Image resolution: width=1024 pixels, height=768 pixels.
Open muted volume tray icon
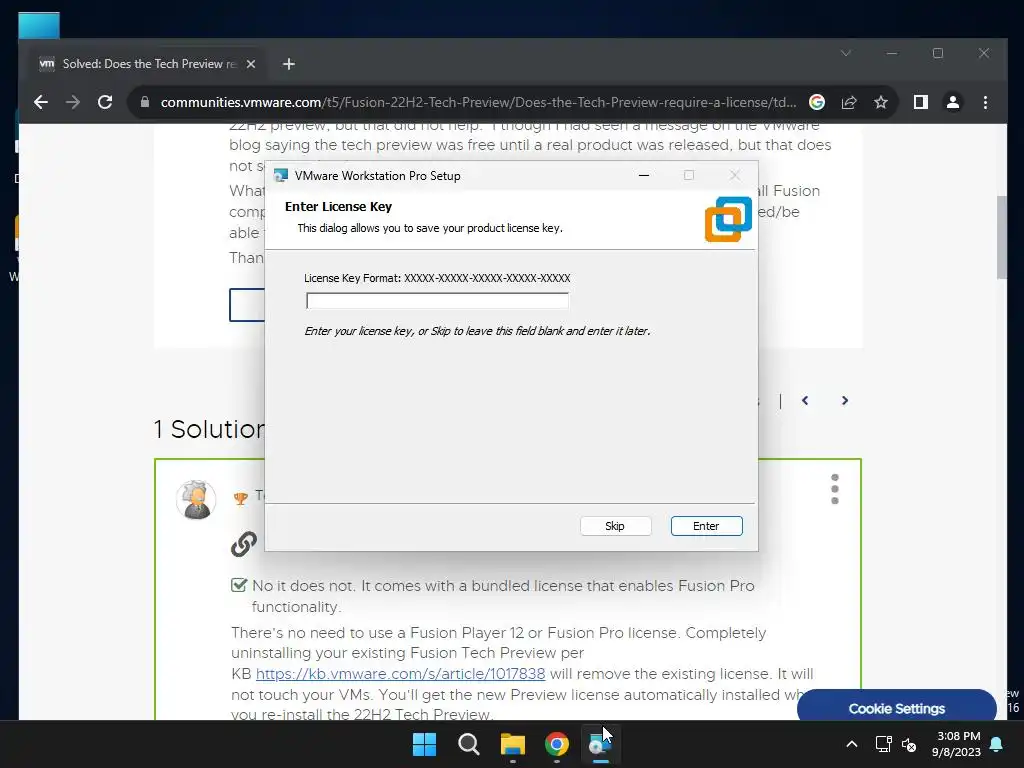tap(908, 744)
